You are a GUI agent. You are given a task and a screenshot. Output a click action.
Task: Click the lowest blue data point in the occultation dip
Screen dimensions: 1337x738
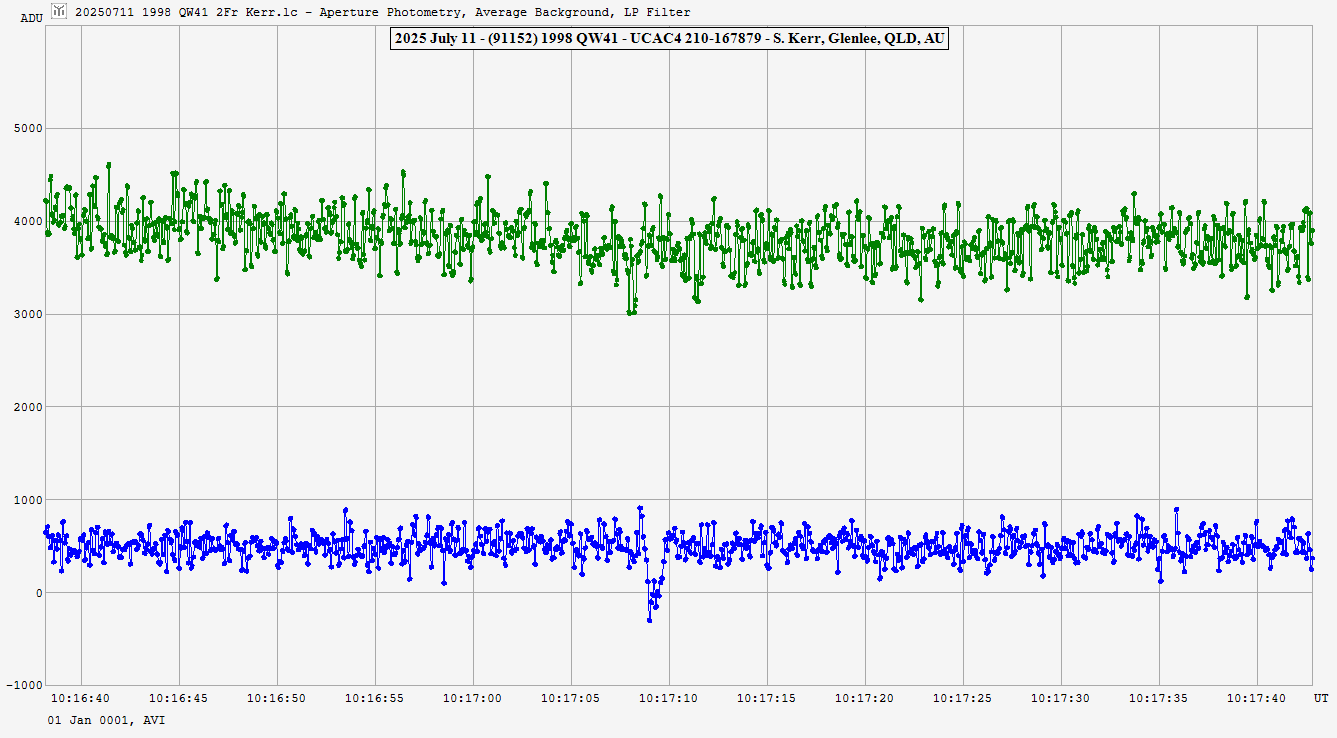point(649,620)
